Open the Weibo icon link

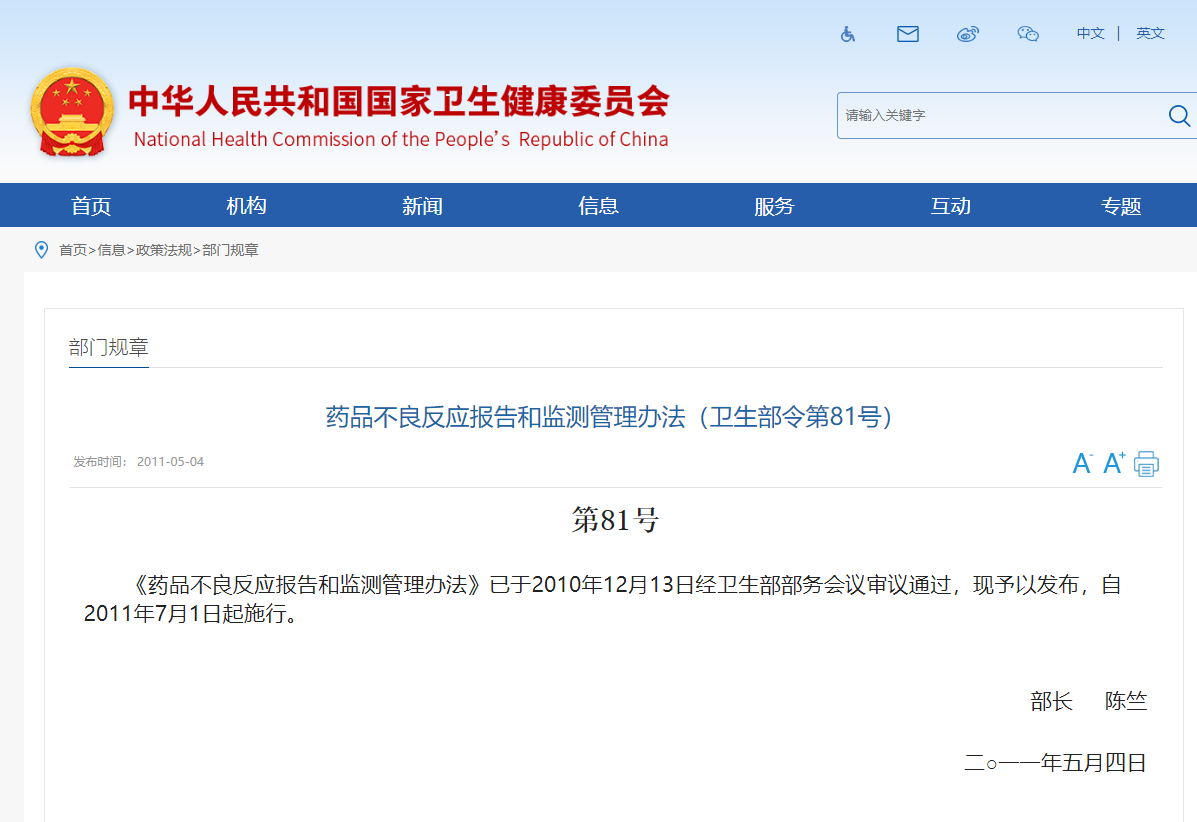(968, 34)
